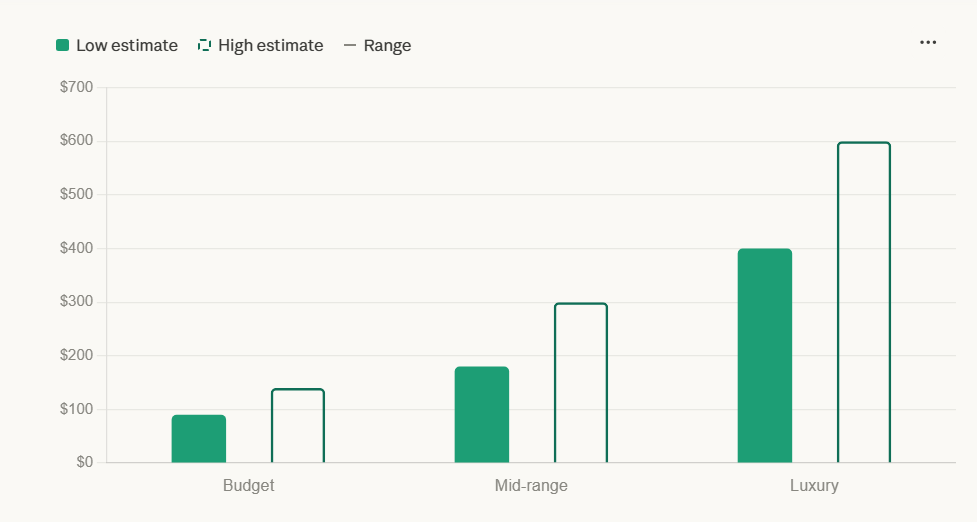This screenshot has height=522, width=977.
Task: Select the Budget high estimate outlined bar
Action: (298, 425)
